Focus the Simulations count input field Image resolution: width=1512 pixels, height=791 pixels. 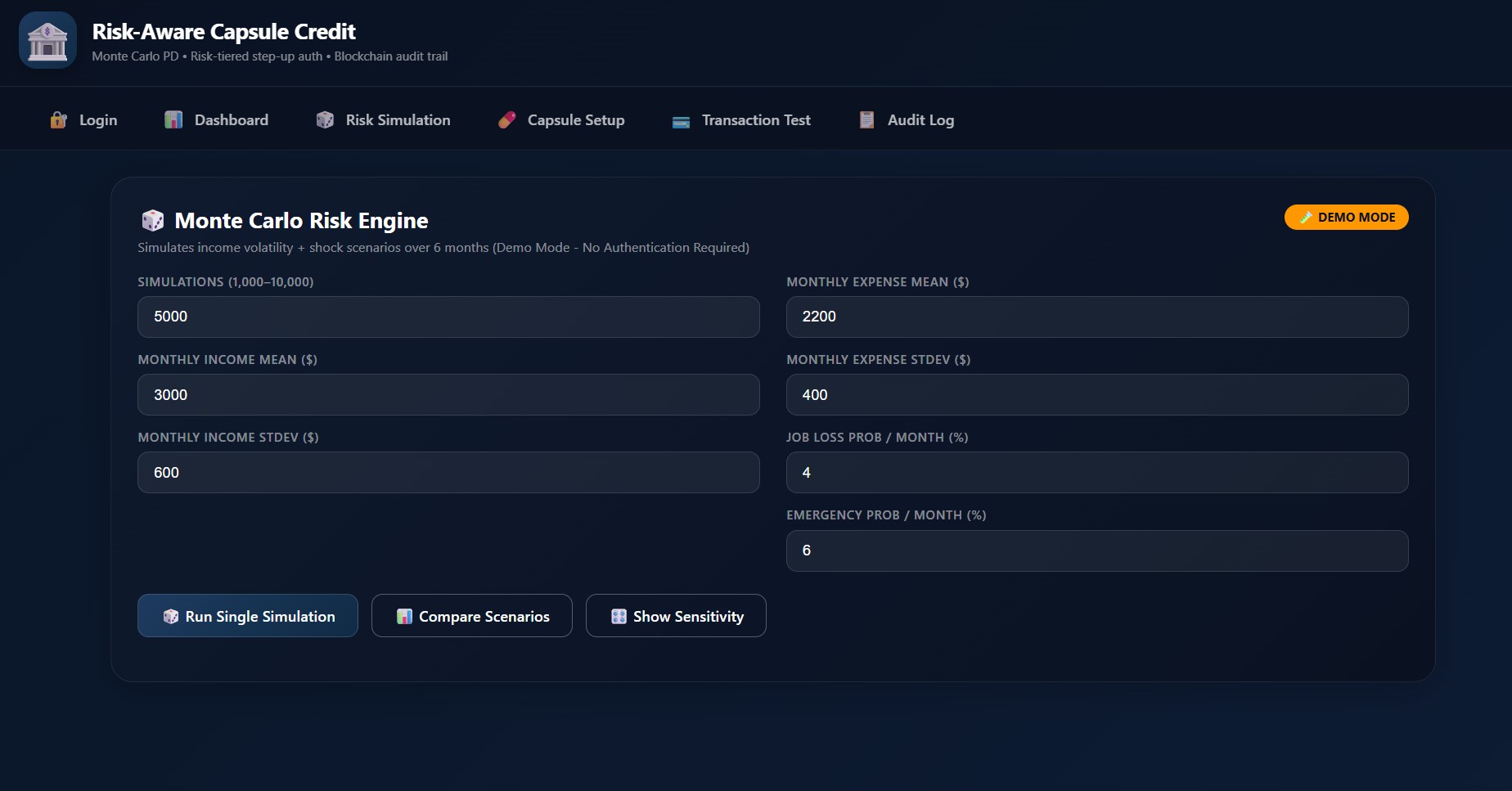click(448, 317)
